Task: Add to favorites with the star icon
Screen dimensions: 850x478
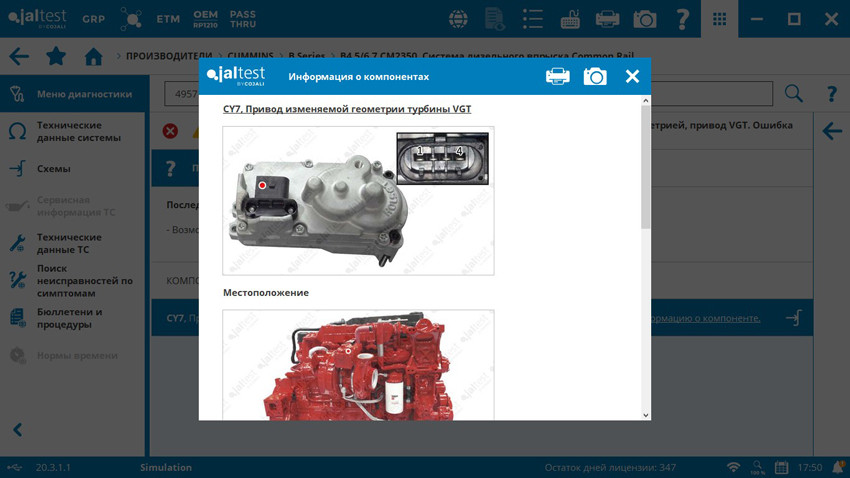Action: coord(56,56)
